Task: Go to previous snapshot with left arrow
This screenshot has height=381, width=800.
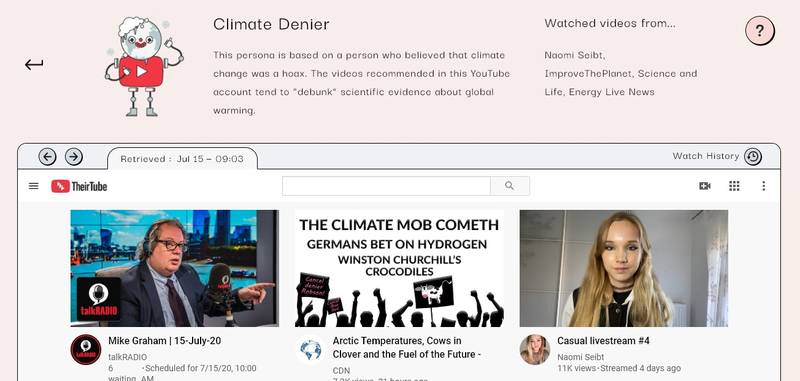Action: (x=47, y=157)
